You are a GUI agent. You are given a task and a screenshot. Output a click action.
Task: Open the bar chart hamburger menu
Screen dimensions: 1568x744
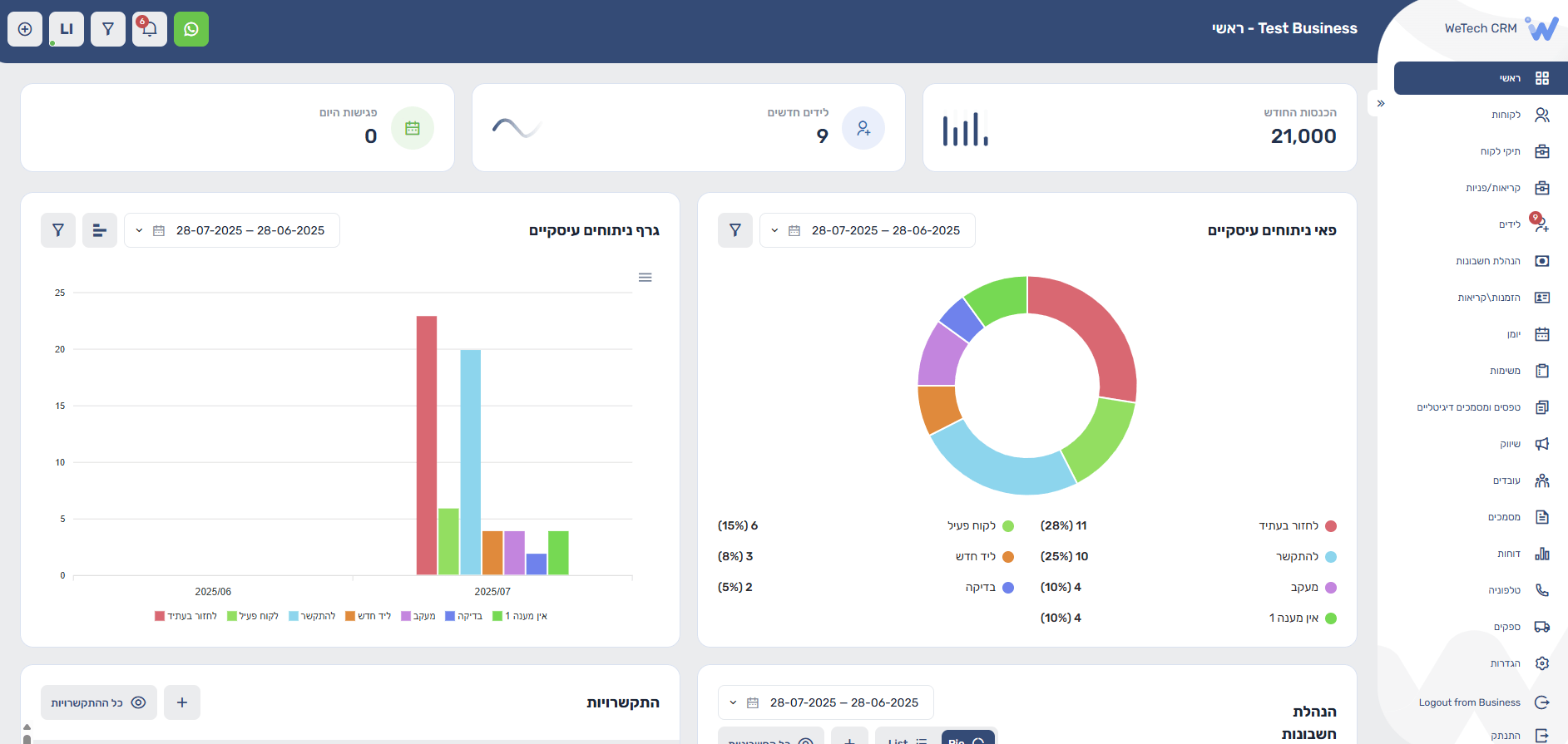tap(645, 278)
